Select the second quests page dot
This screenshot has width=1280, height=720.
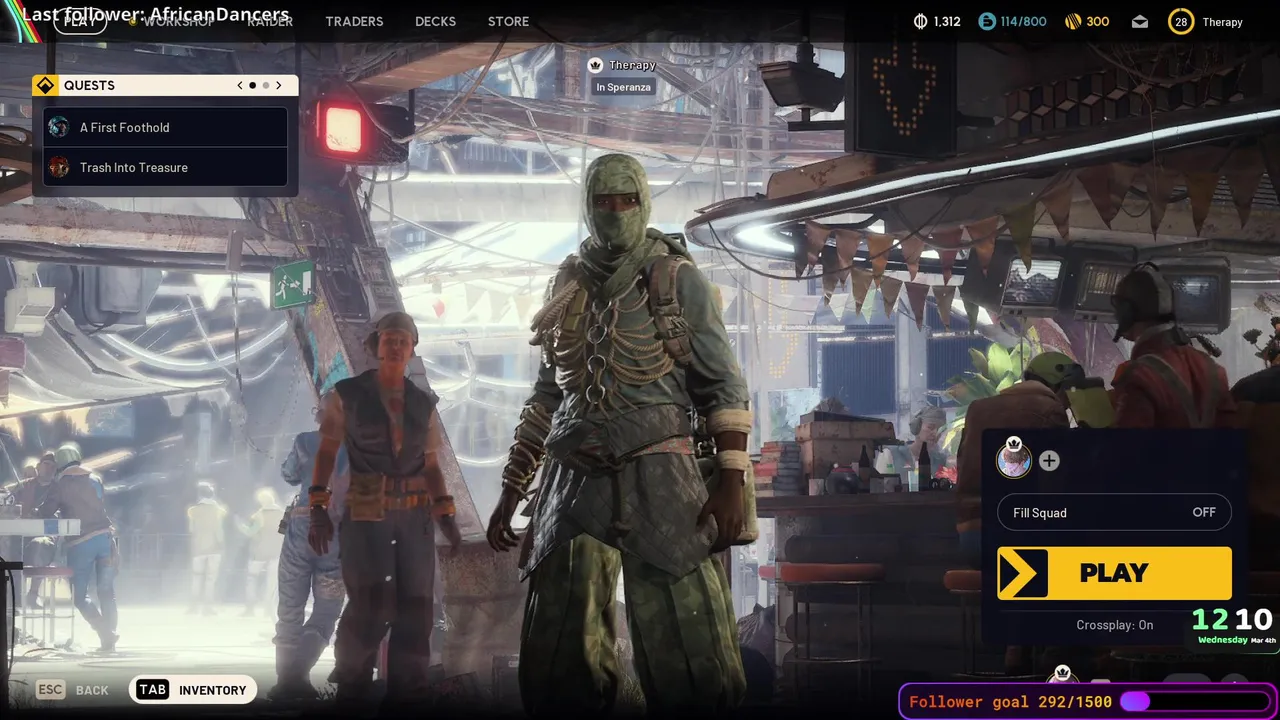[x=265, y=85]
